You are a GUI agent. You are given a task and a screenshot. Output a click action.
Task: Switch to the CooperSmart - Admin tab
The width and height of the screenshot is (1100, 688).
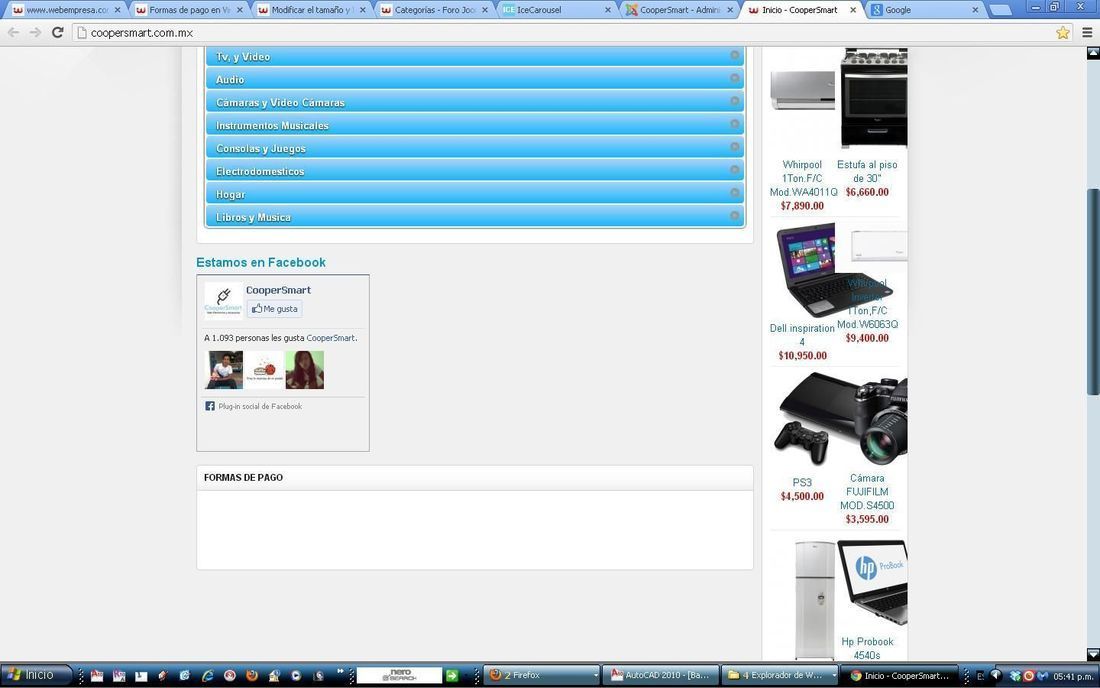pos(679,10)
